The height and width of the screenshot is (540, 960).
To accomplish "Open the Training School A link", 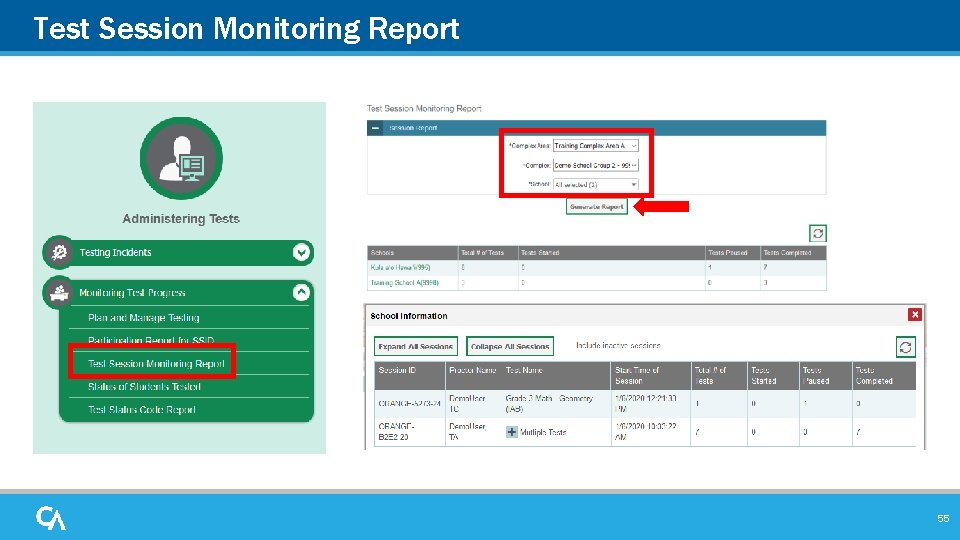I will pyautogui.click(x=405, y=283).
